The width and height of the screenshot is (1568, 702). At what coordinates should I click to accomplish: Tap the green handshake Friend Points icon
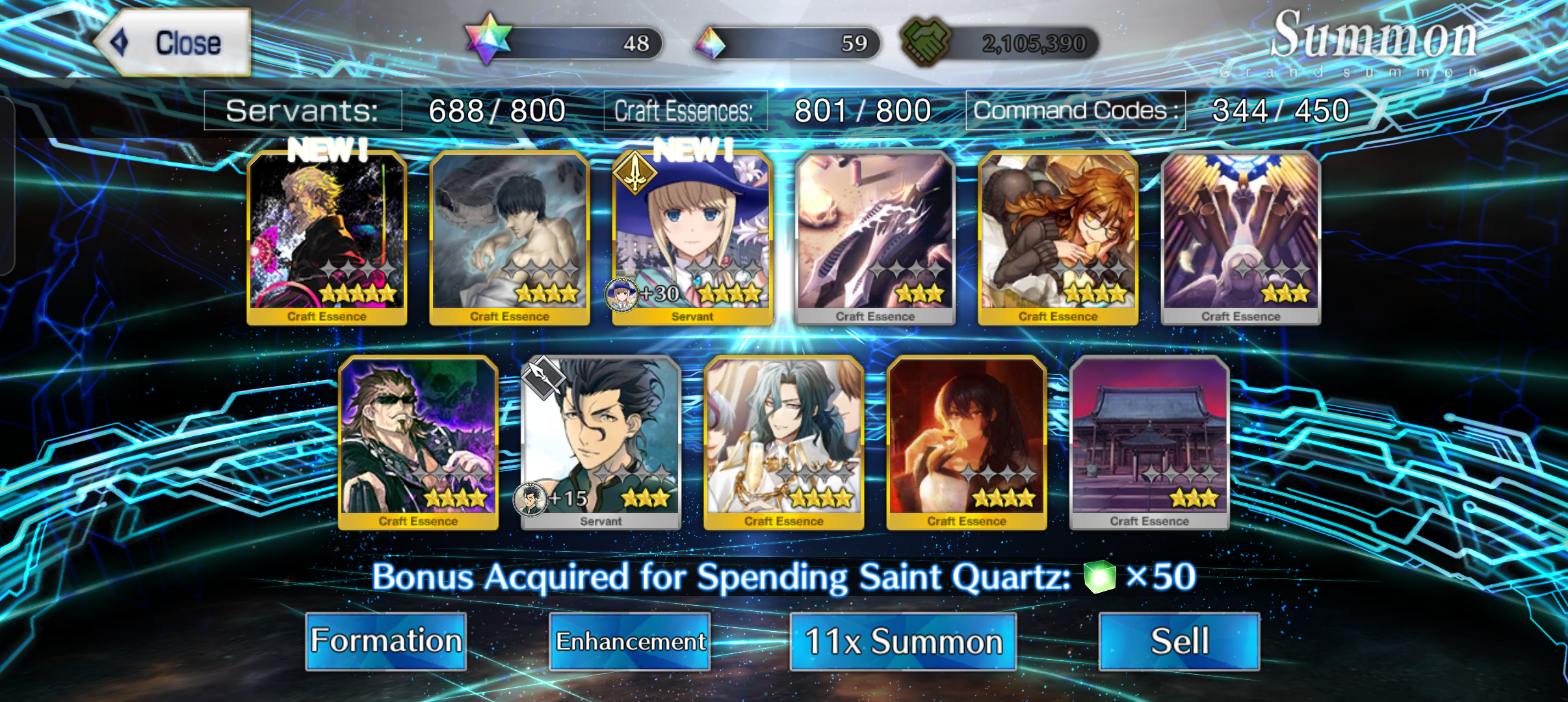pos(926,41)
